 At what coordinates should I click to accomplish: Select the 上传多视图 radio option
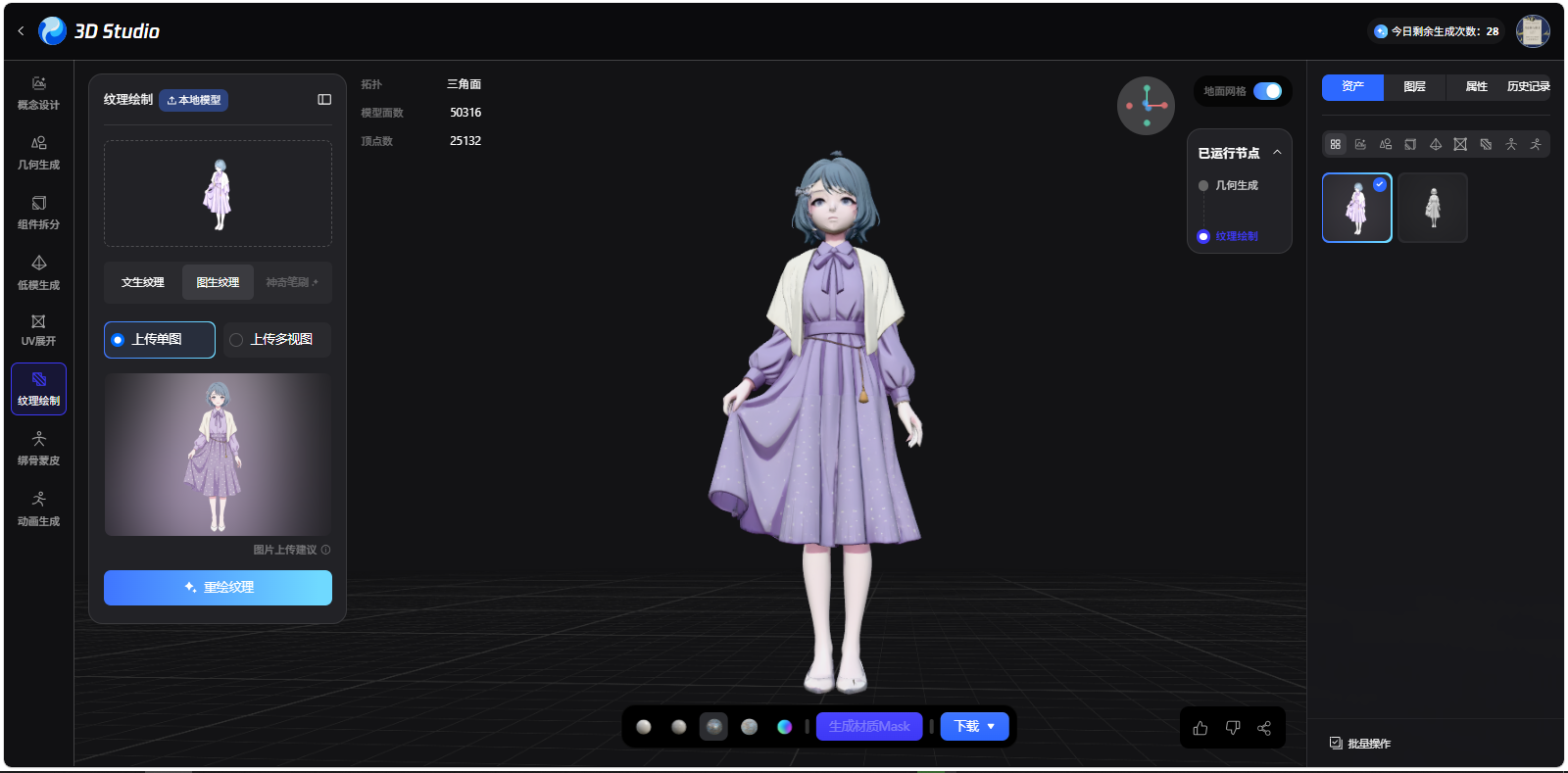(277, 340)
